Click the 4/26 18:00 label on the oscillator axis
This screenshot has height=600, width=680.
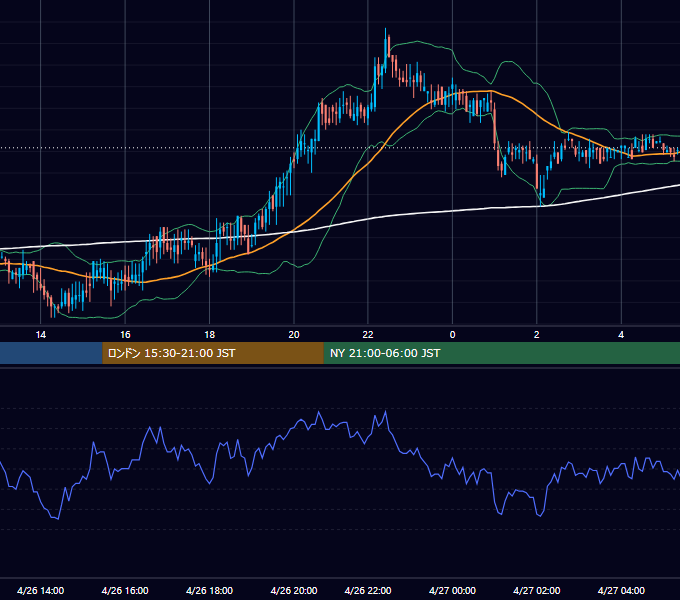(209, 590)
